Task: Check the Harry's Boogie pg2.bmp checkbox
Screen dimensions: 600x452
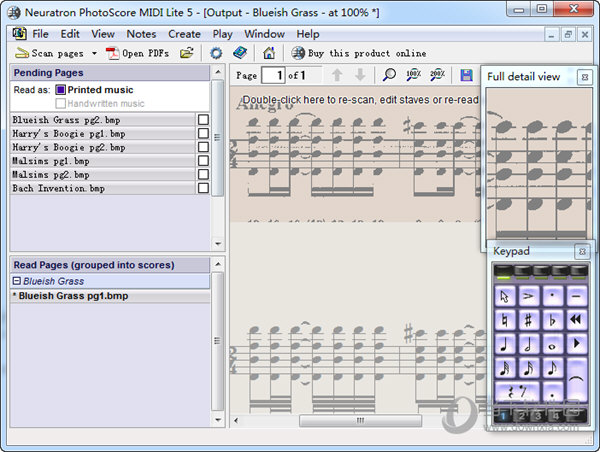Action: coord(203,147)
